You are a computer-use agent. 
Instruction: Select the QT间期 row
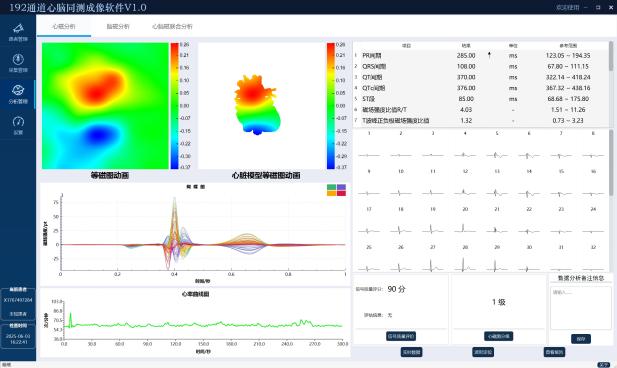pos(480,77)
